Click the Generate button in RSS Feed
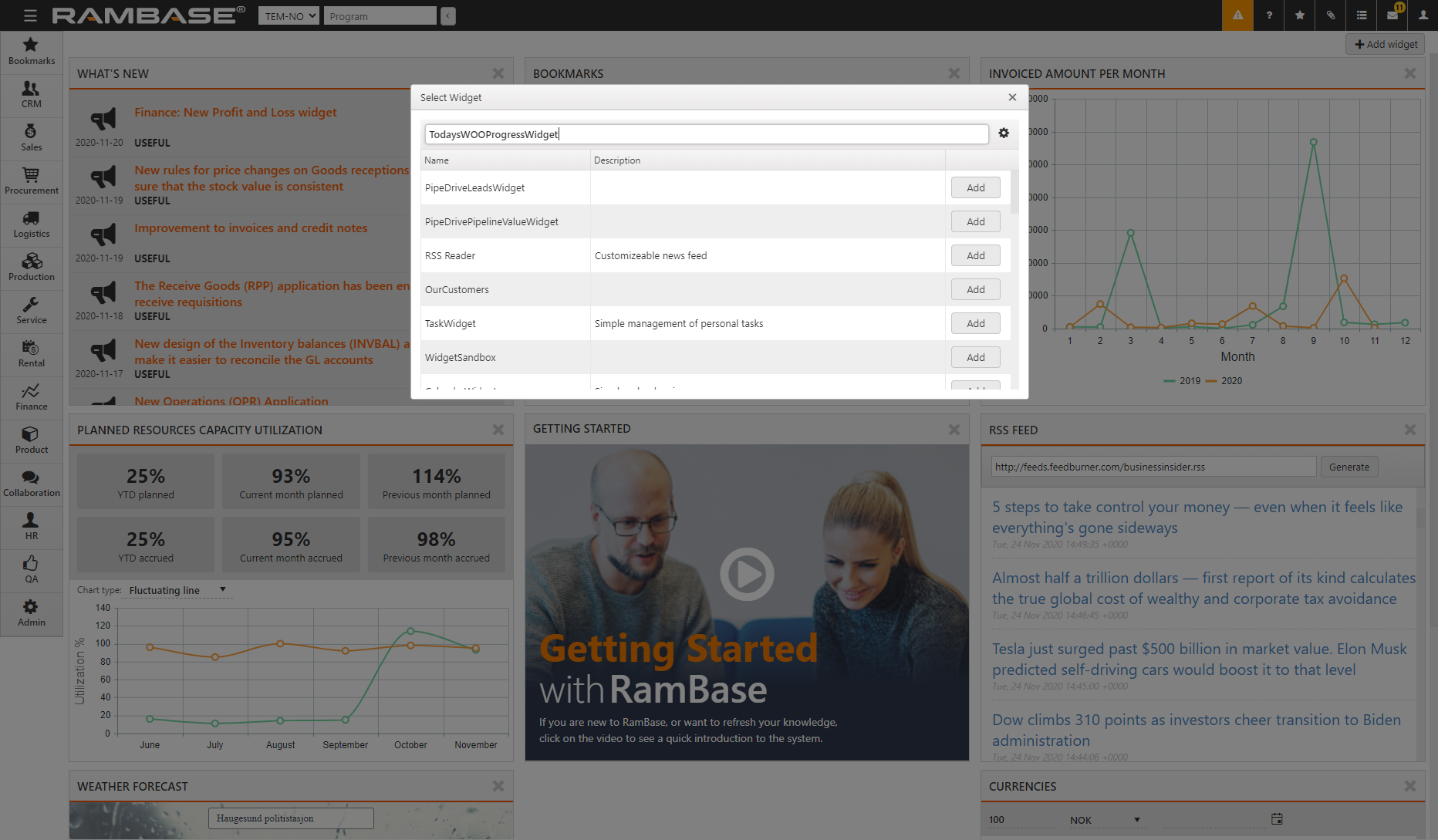Viewport: 1438px width, 840px height. tap(1349, 467)
